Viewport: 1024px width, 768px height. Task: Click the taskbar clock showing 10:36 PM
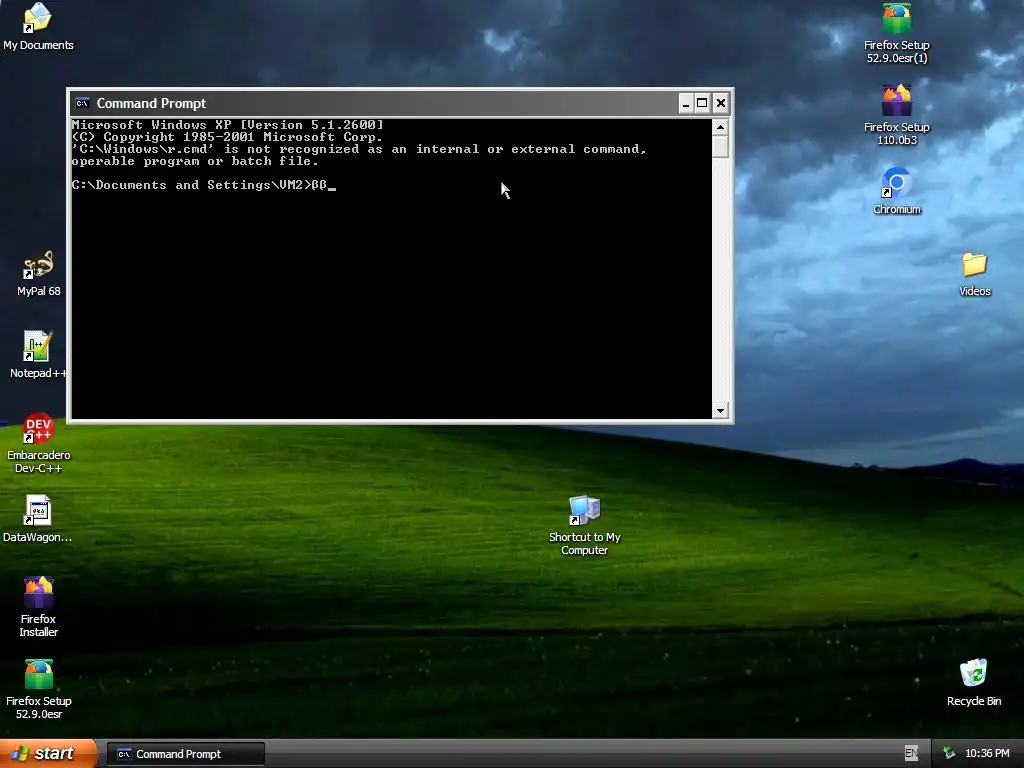[x=987, y=754]
